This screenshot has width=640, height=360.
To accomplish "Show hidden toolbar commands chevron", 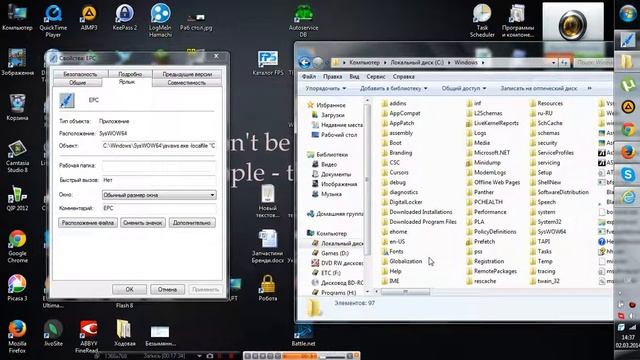I will click(589, 89).
